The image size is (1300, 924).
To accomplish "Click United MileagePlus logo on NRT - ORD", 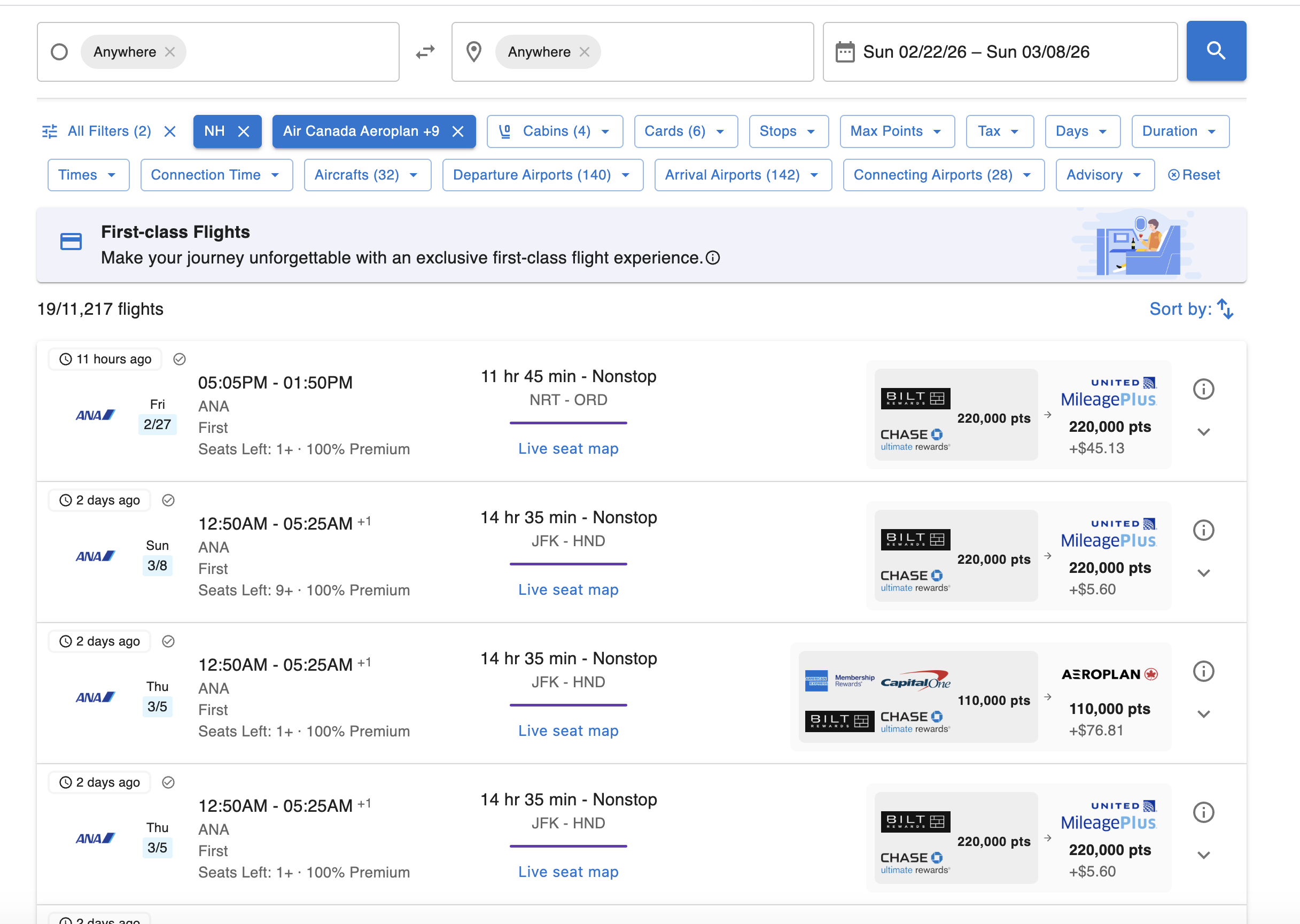I will 1108,393.
